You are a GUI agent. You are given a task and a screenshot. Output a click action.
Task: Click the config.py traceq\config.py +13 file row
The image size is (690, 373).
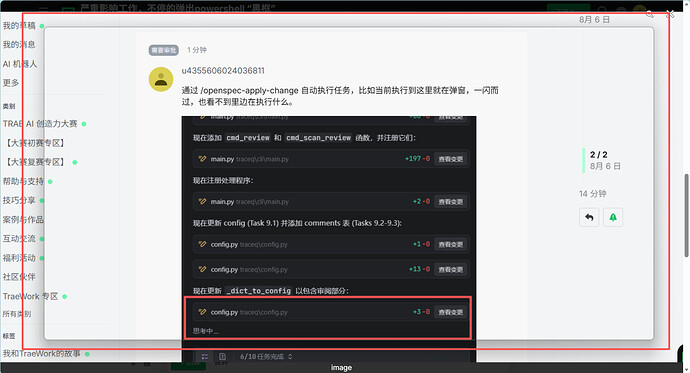tap(331, 269)
